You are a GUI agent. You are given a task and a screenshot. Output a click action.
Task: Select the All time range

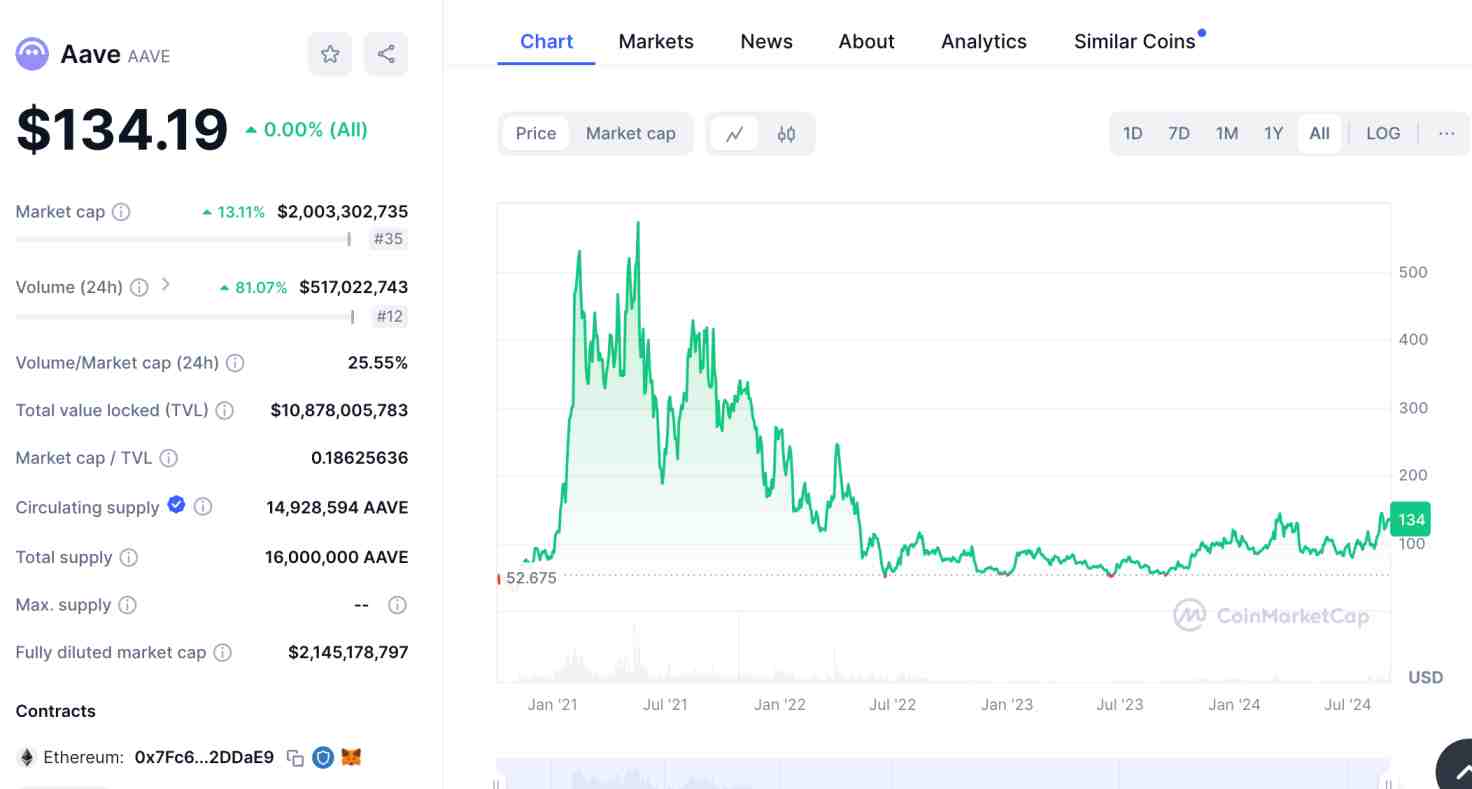pyautogui.click(x=1320, y=133)
